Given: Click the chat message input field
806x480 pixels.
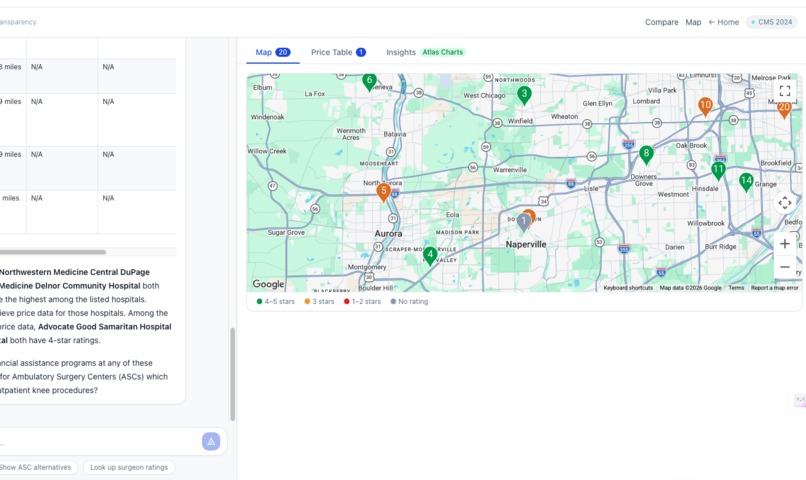Looking at the screenshot, I should [98, 441].
